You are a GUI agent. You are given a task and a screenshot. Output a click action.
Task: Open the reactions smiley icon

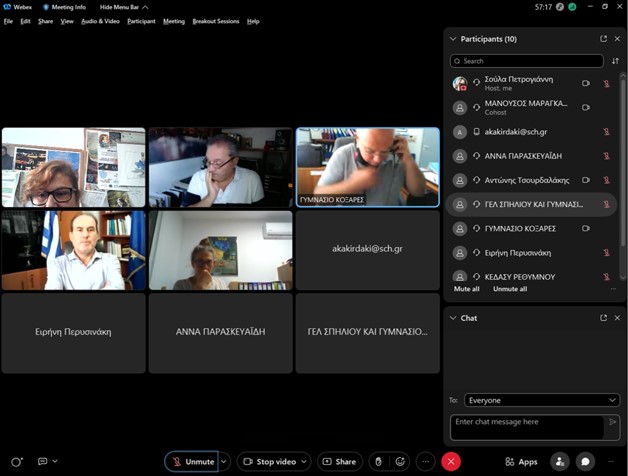pyautogui.click(x=401, y=461)
